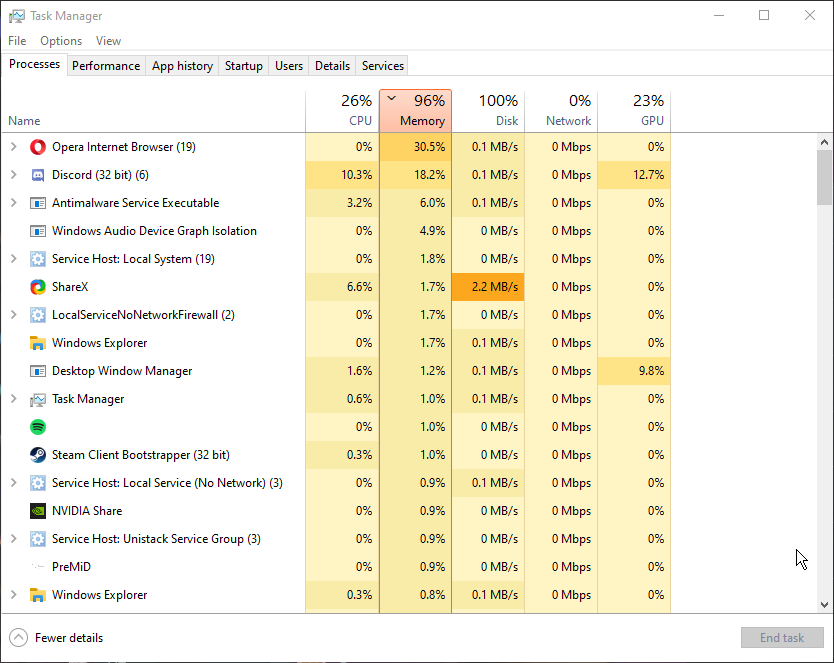The image size is (834, 663).
Task: Click the Service Host: Local System icon
Action: point(38,259)
